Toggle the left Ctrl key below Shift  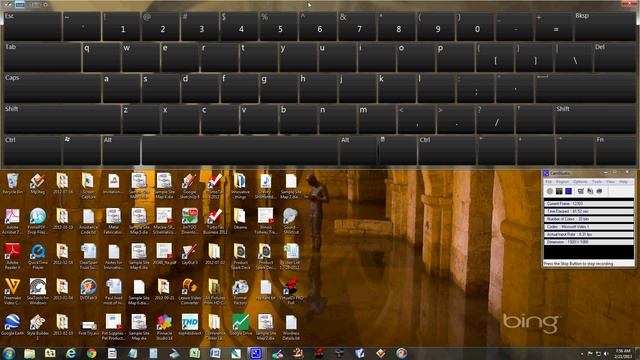(32, 150)
